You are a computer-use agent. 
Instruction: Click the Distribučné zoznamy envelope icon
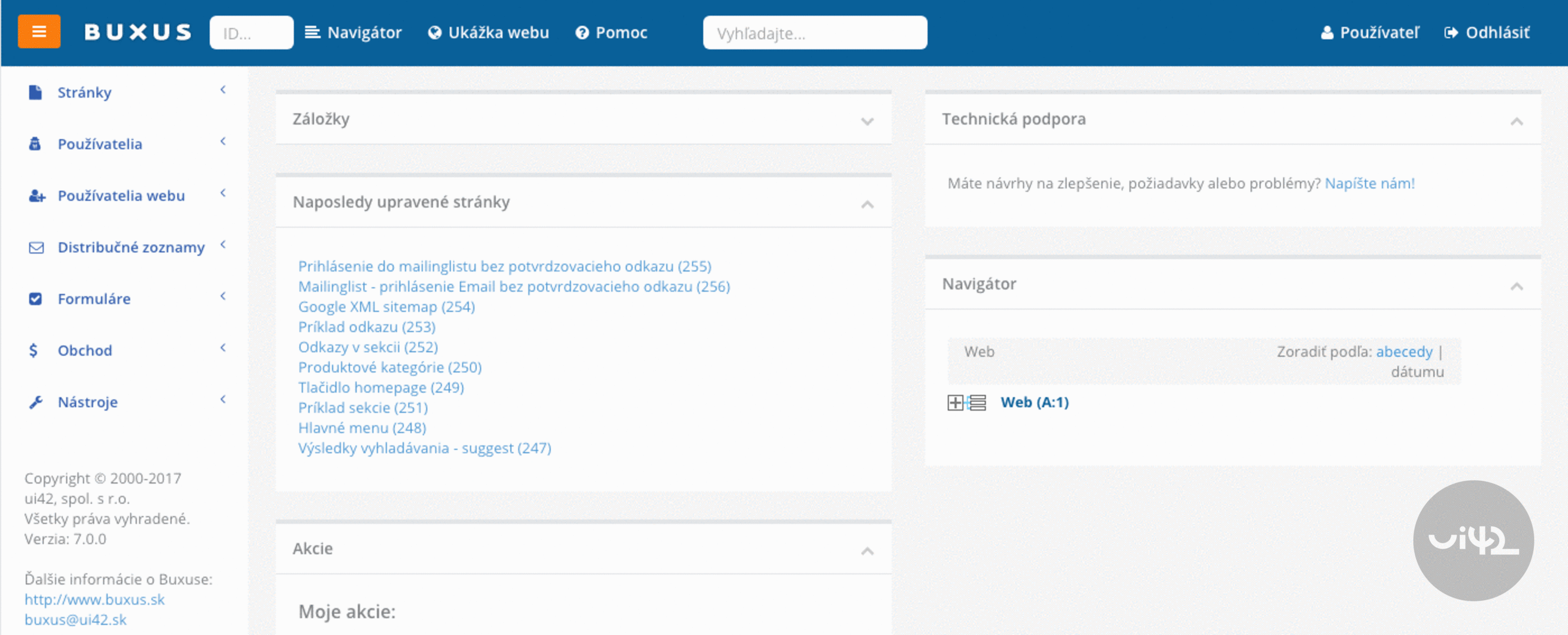coord(36,248)
